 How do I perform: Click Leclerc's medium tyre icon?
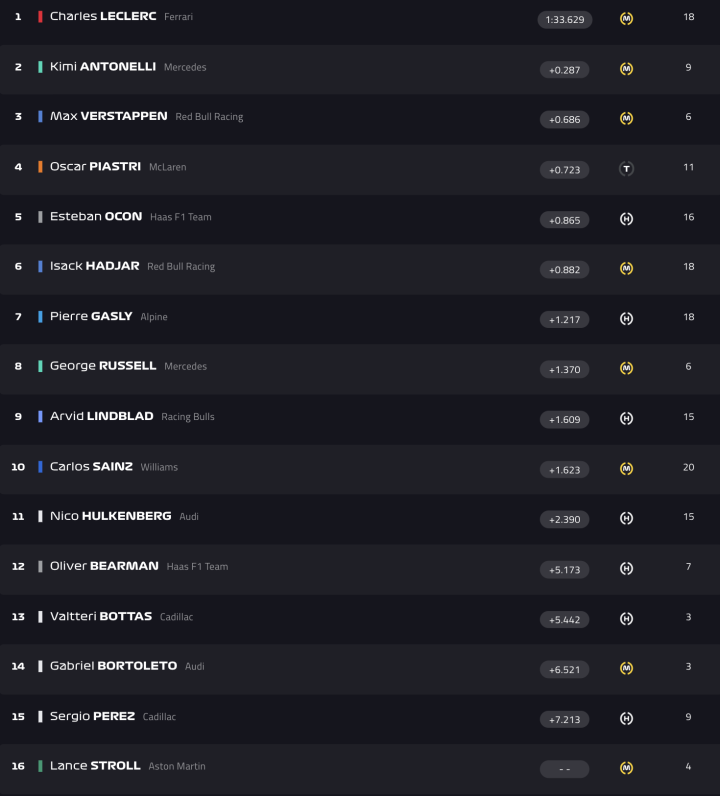point(626,19)
